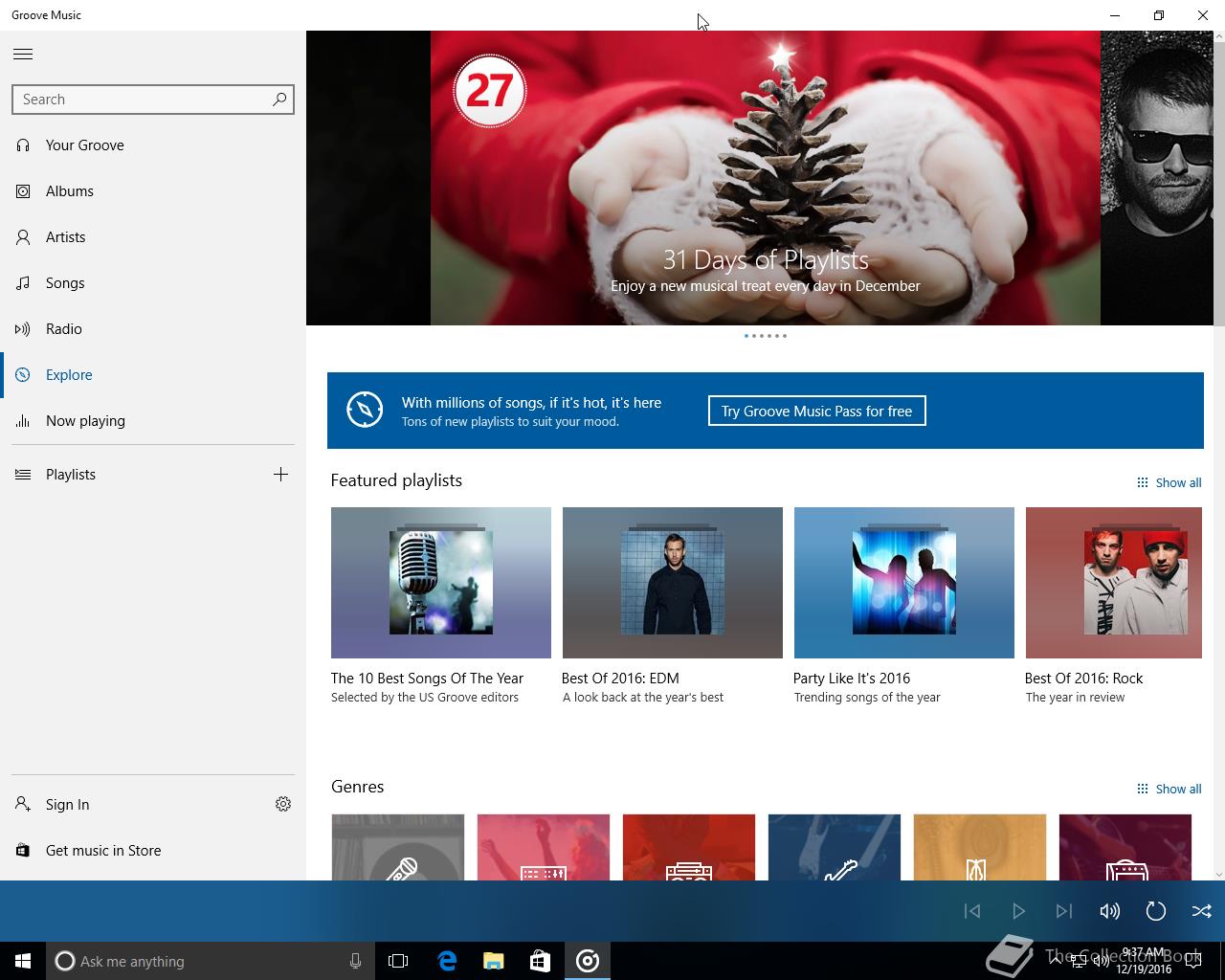1225x980 pixels.
Task: Click the Play button
Action: coord(1018,911)
